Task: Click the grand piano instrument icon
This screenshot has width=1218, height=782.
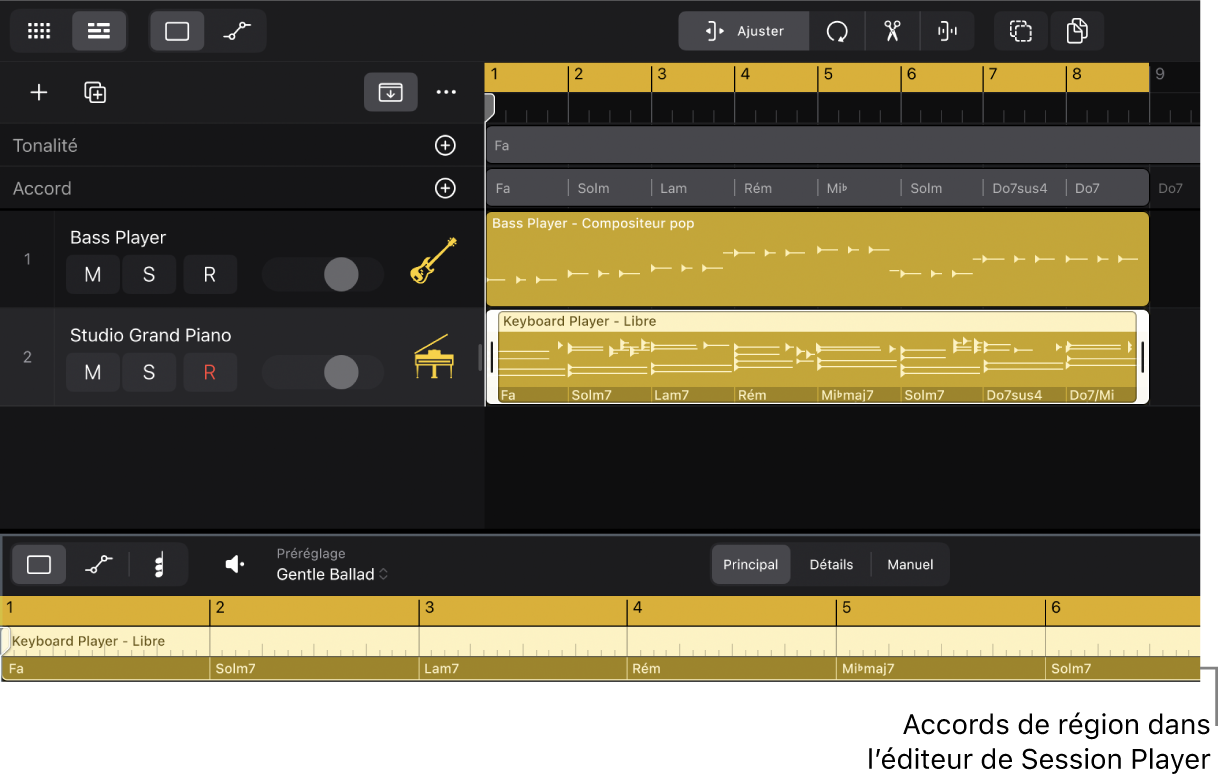Action: tap(433, 357)
